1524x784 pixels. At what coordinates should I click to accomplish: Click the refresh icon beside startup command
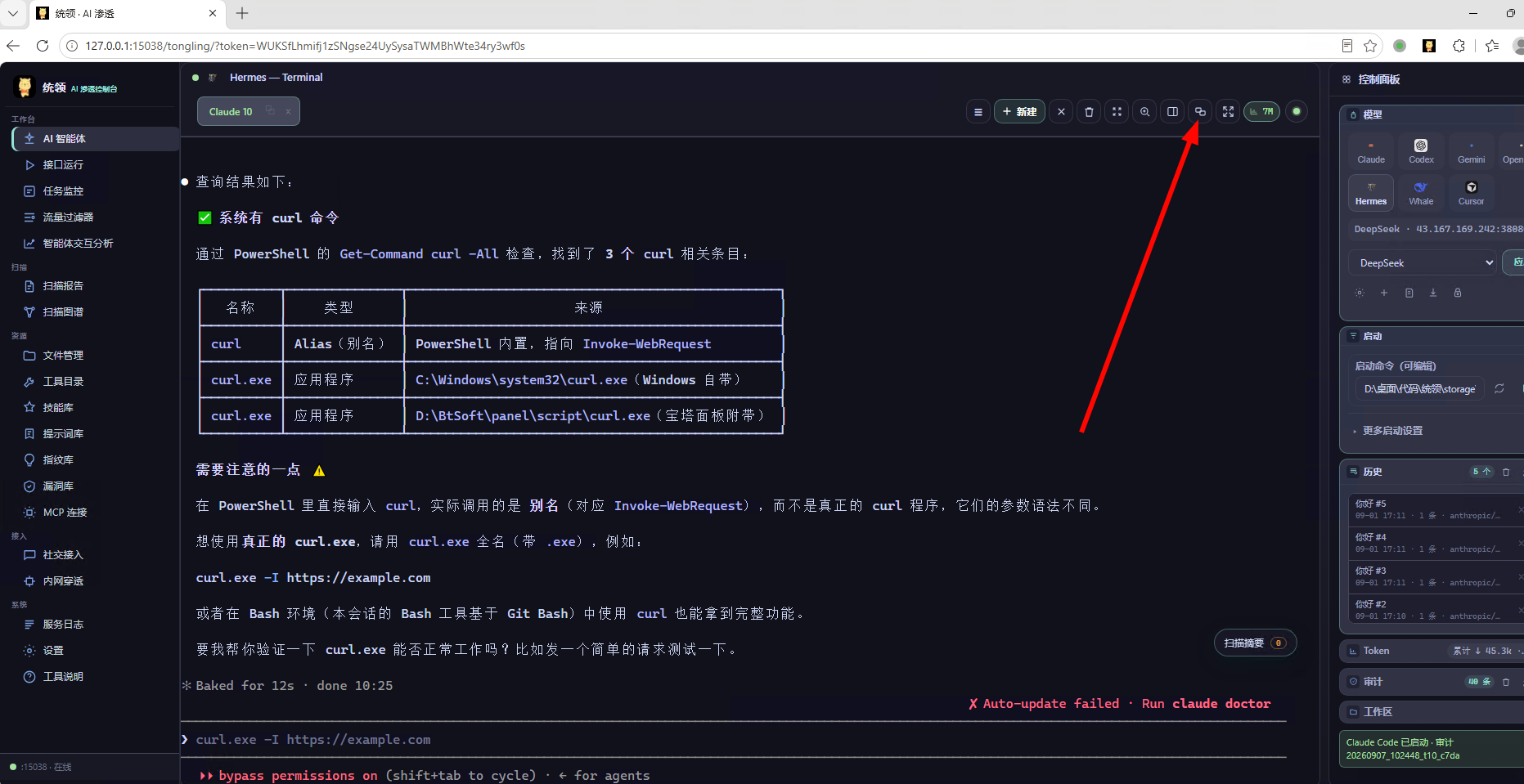[1499, 389]
